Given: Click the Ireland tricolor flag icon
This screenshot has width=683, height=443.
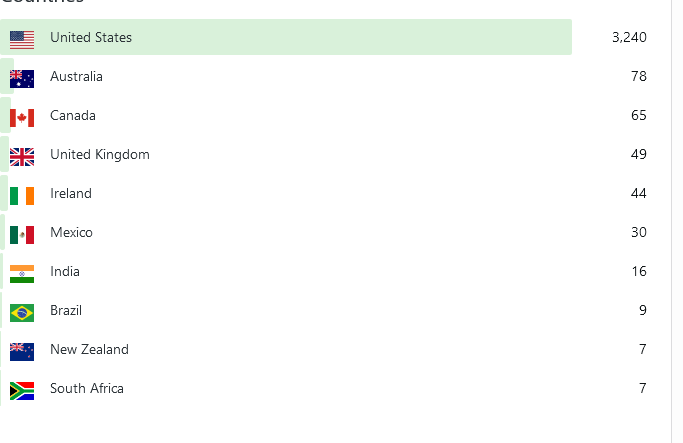Looking at the screenshot, I should [22, 195].
